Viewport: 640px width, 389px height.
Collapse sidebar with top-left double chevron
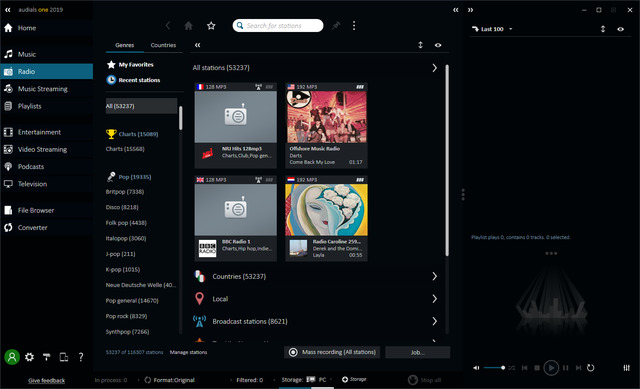click(8, 10)
